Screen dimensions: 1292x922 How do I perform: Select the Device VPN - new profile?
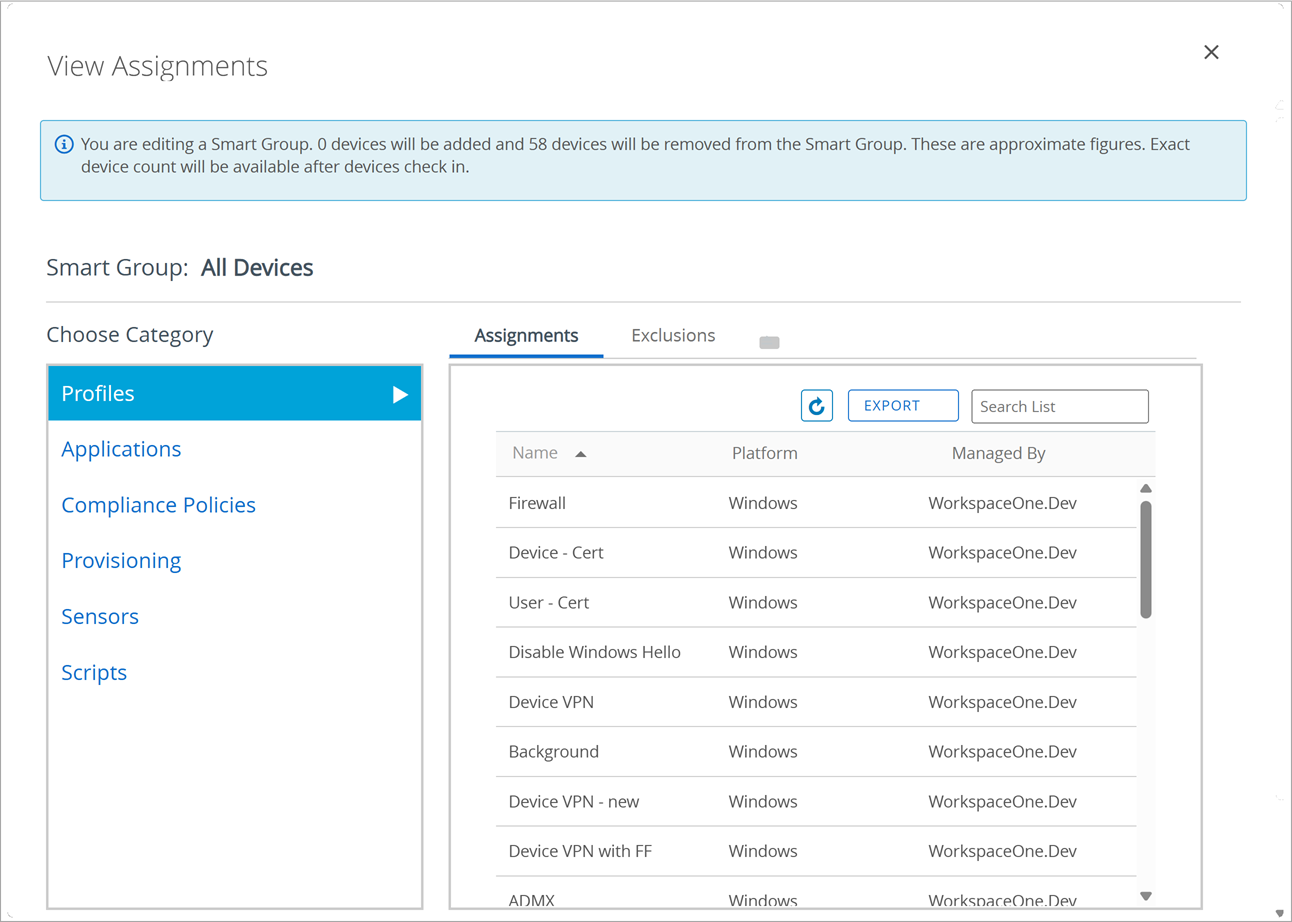click(x=574, y=802)
